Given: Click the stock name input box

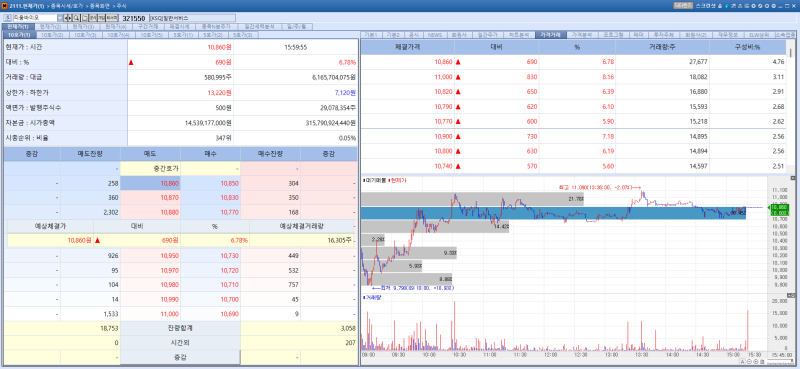Looking at the screenshot, I should (35, 18).
